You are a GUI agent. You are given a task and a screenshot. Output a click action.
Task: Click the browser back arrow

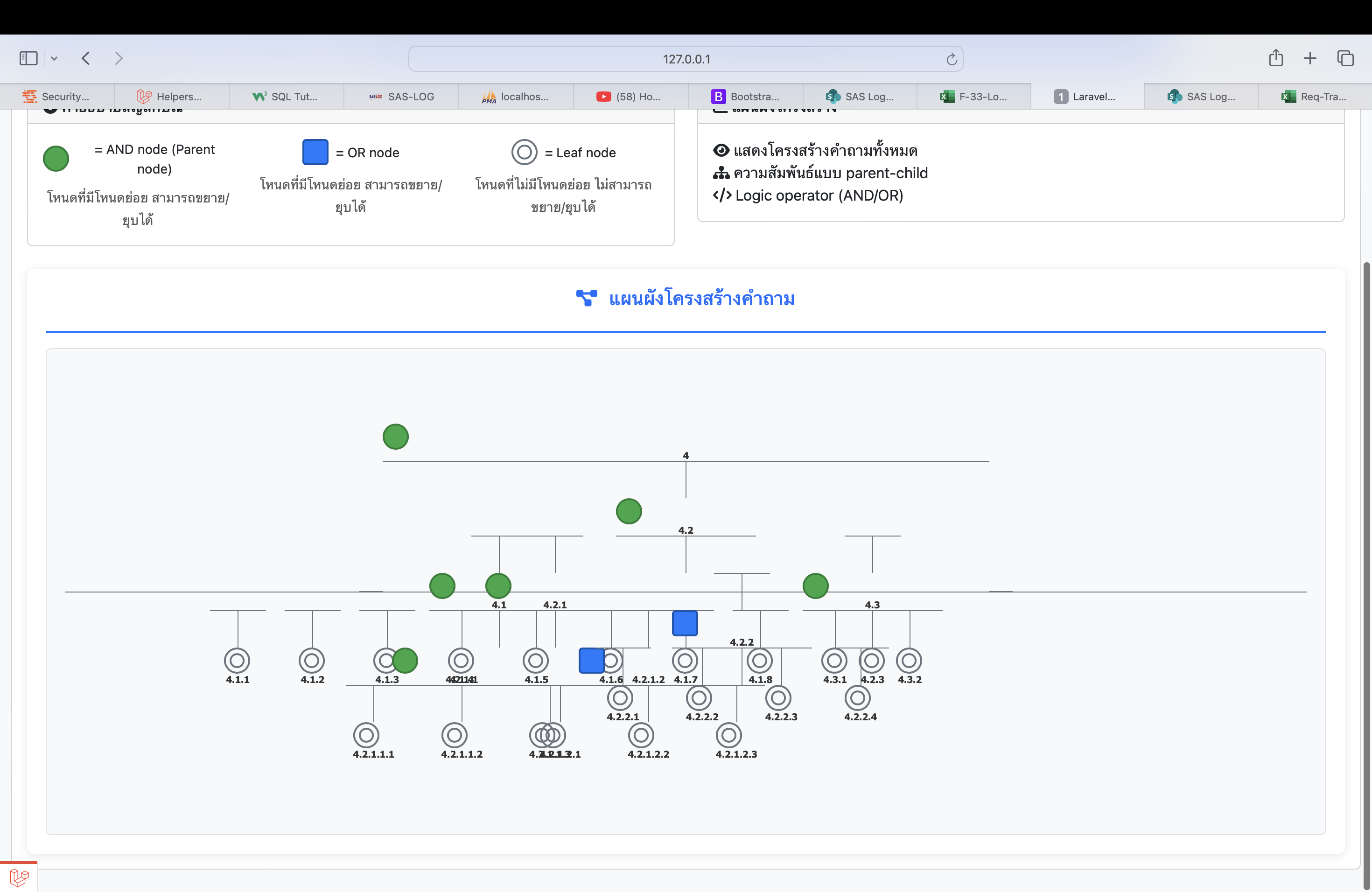point(86,58)
